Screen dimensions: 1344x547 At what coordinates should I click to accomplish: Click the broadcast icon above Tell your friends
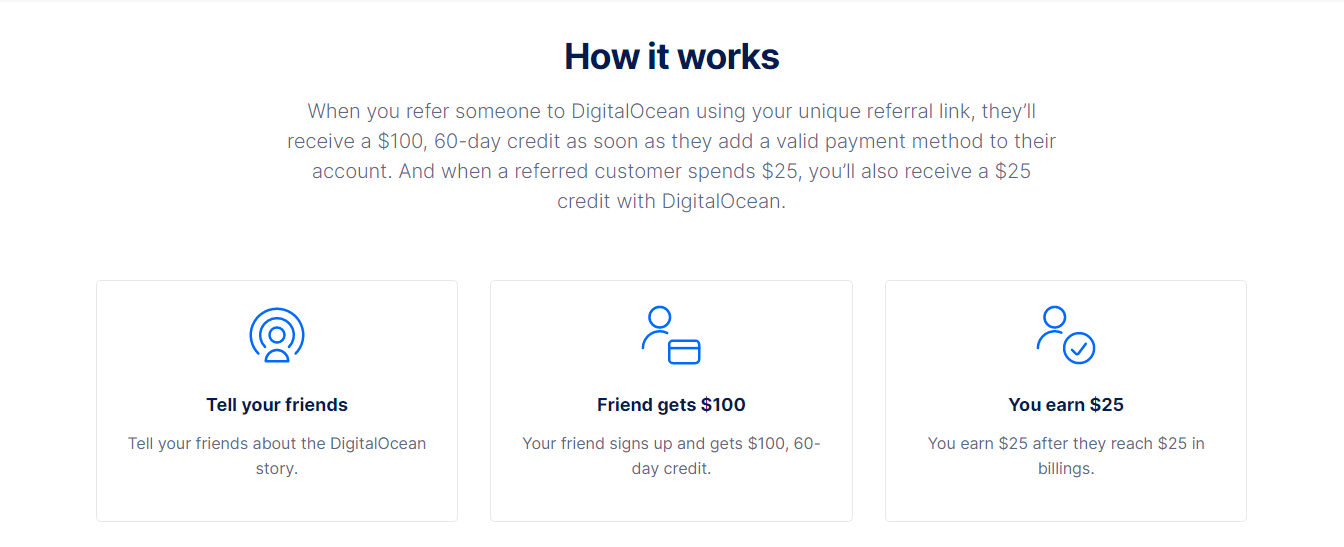point(277,335)
